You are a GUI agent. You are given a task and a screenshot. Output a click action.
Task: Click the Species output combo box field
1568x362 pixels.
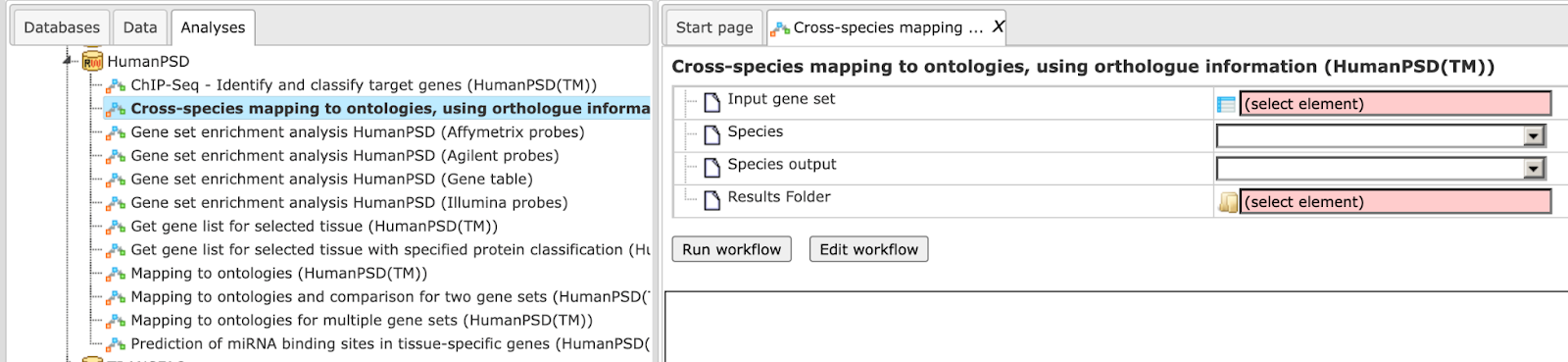[x=1381, y=169]
